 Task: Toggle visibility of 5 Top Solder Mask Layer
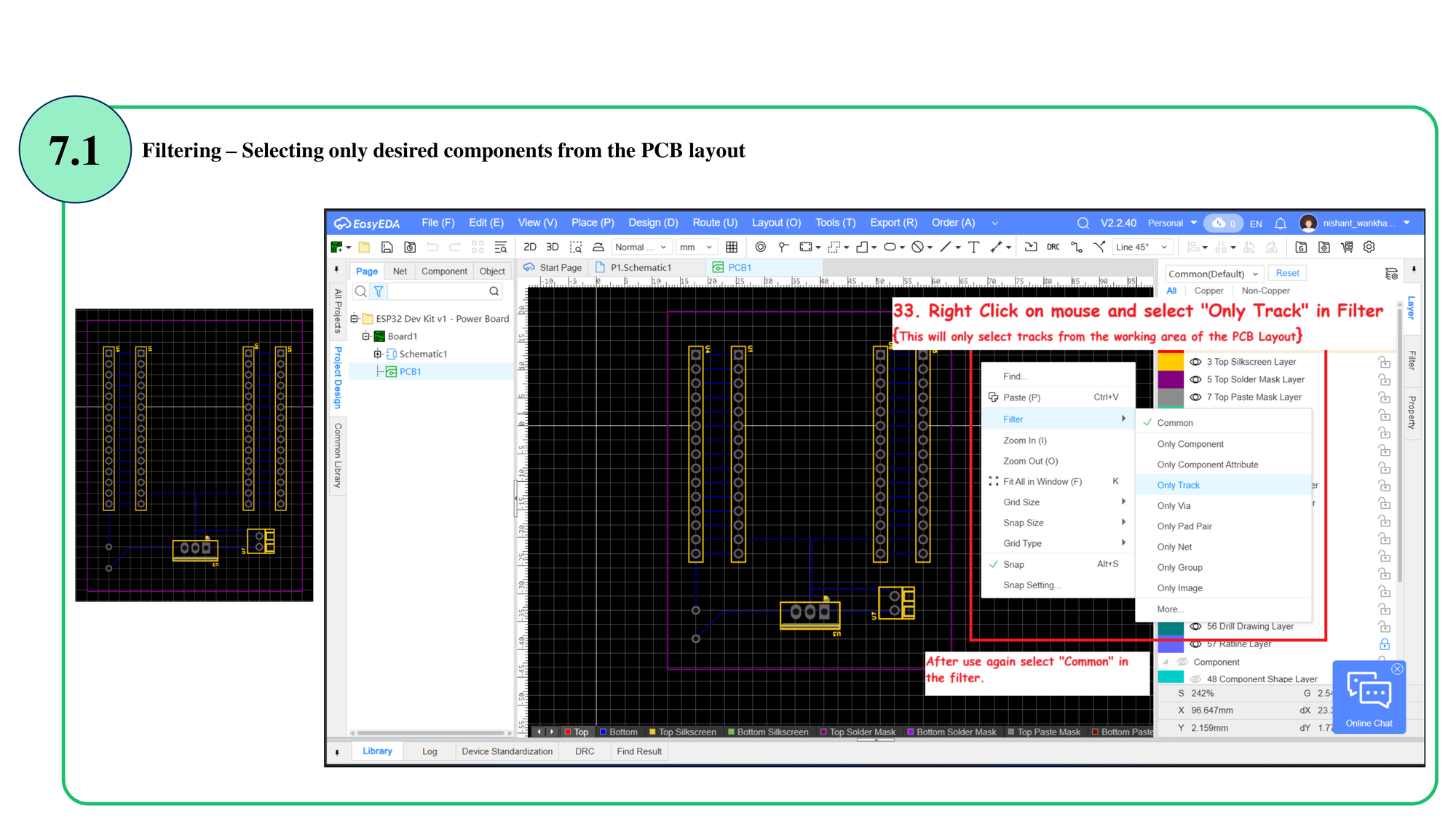pos(1195,379)
